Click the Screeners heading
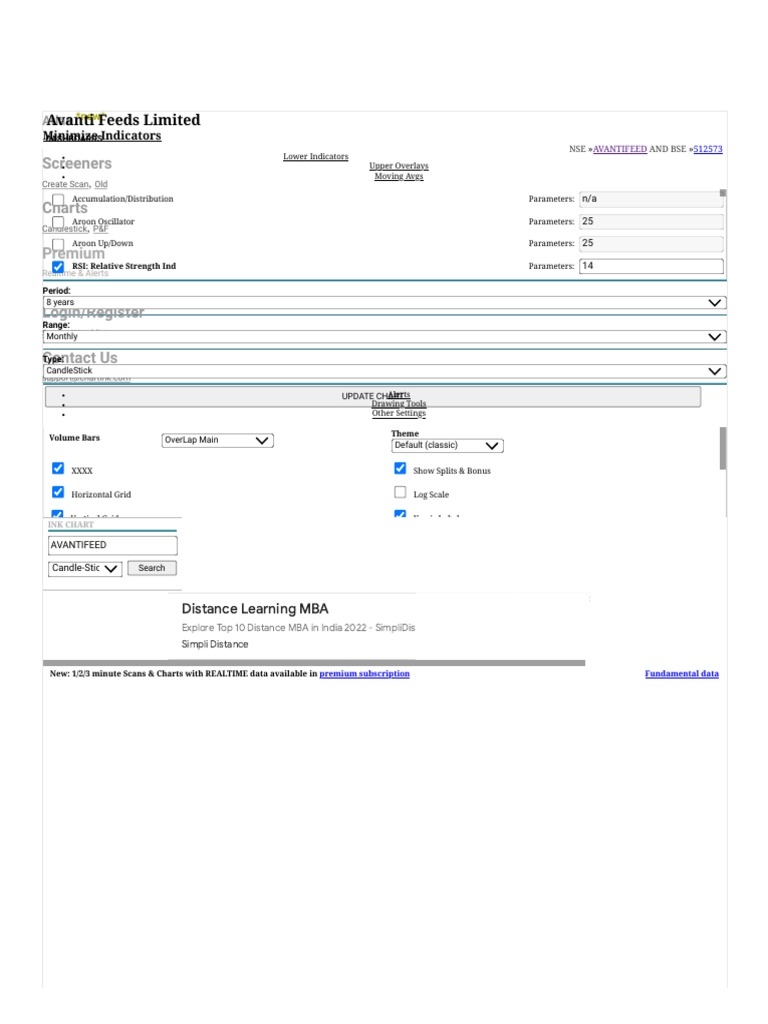 77,163
